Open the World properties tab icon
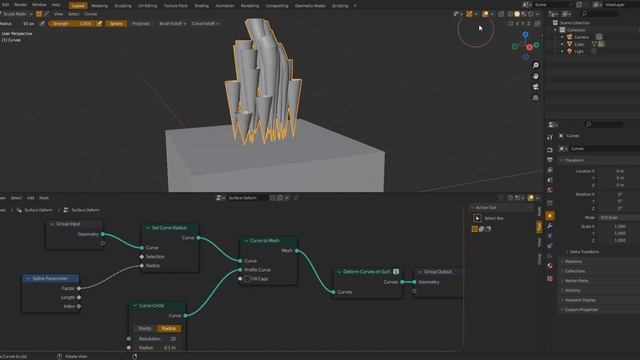Image resolution: width=640 pixels, height=360 pixels. [550, 190]
